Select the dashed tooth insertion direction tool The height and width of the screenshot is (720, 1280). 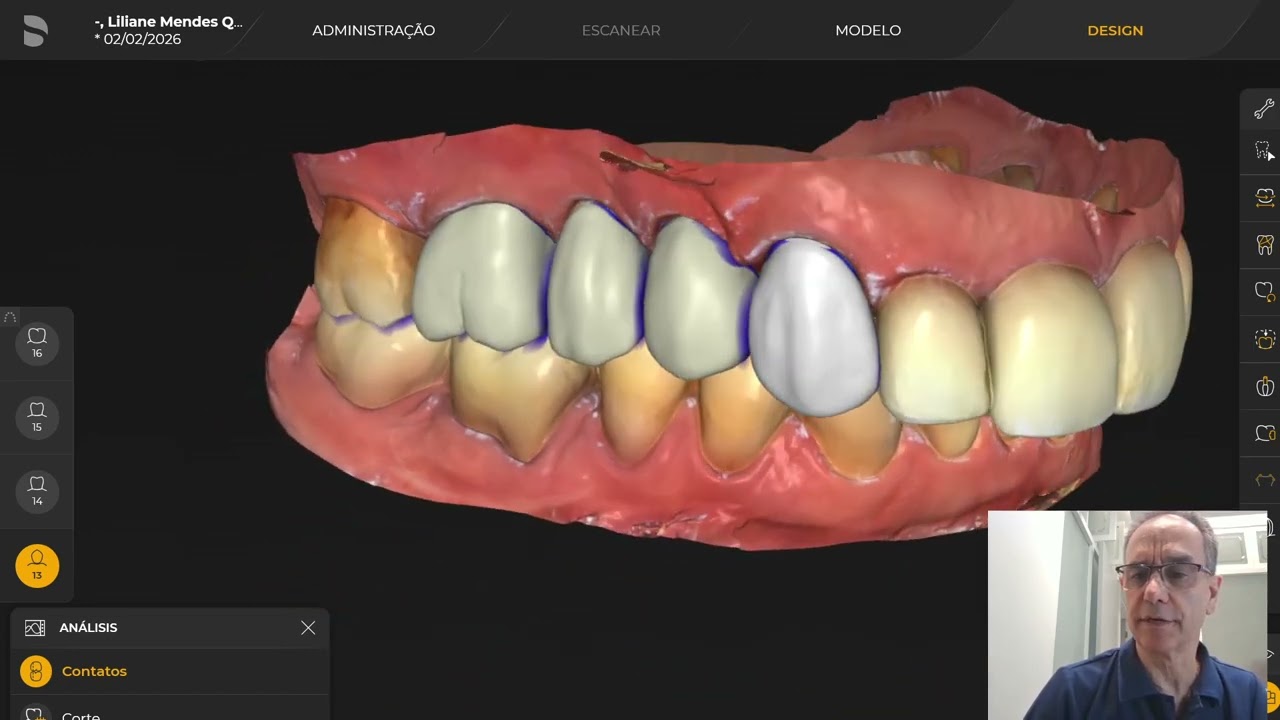tap(1264, 339)
